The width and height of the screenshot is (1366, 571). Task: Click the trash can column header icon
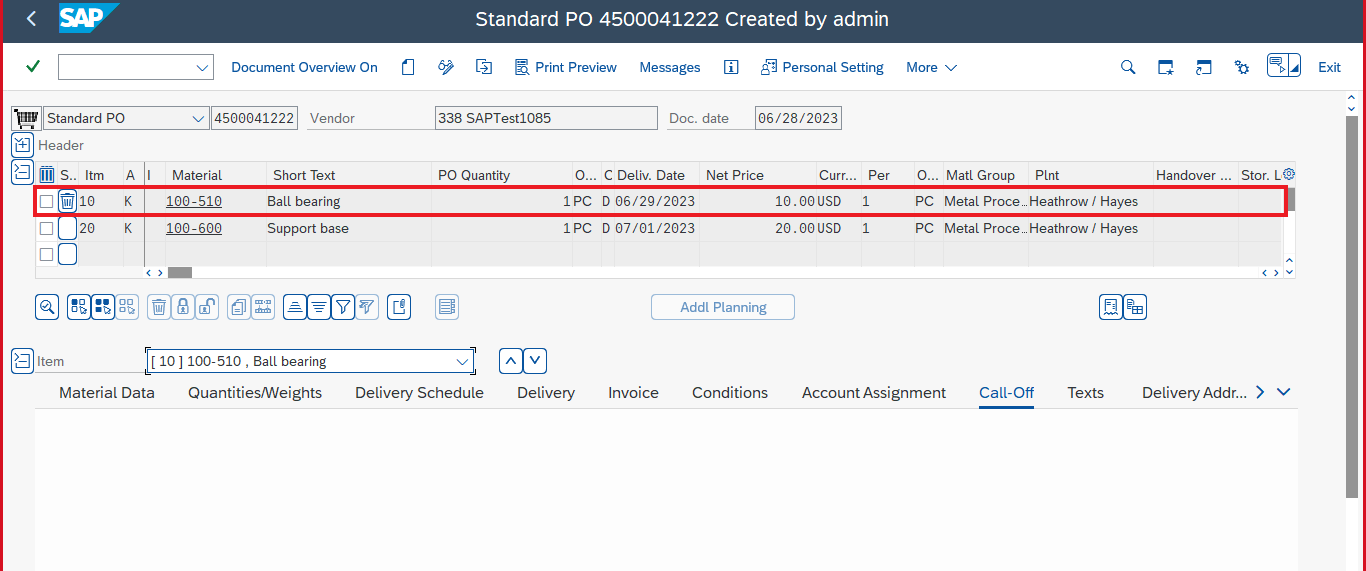tap(47, 175)
